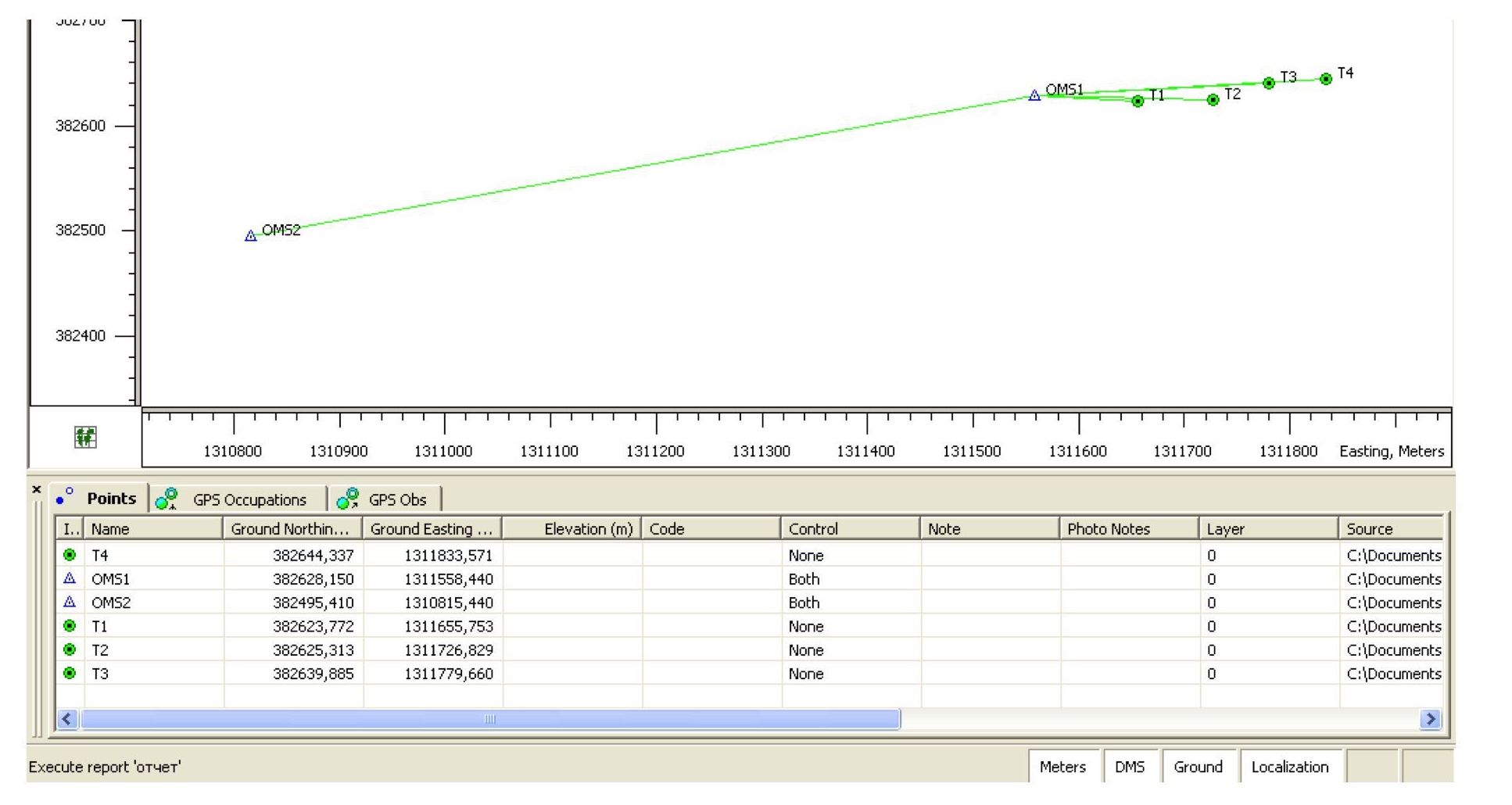The width and height of the screenshot is (1512, 805).
Task: Select the Points tab
Action: point(99,499)
